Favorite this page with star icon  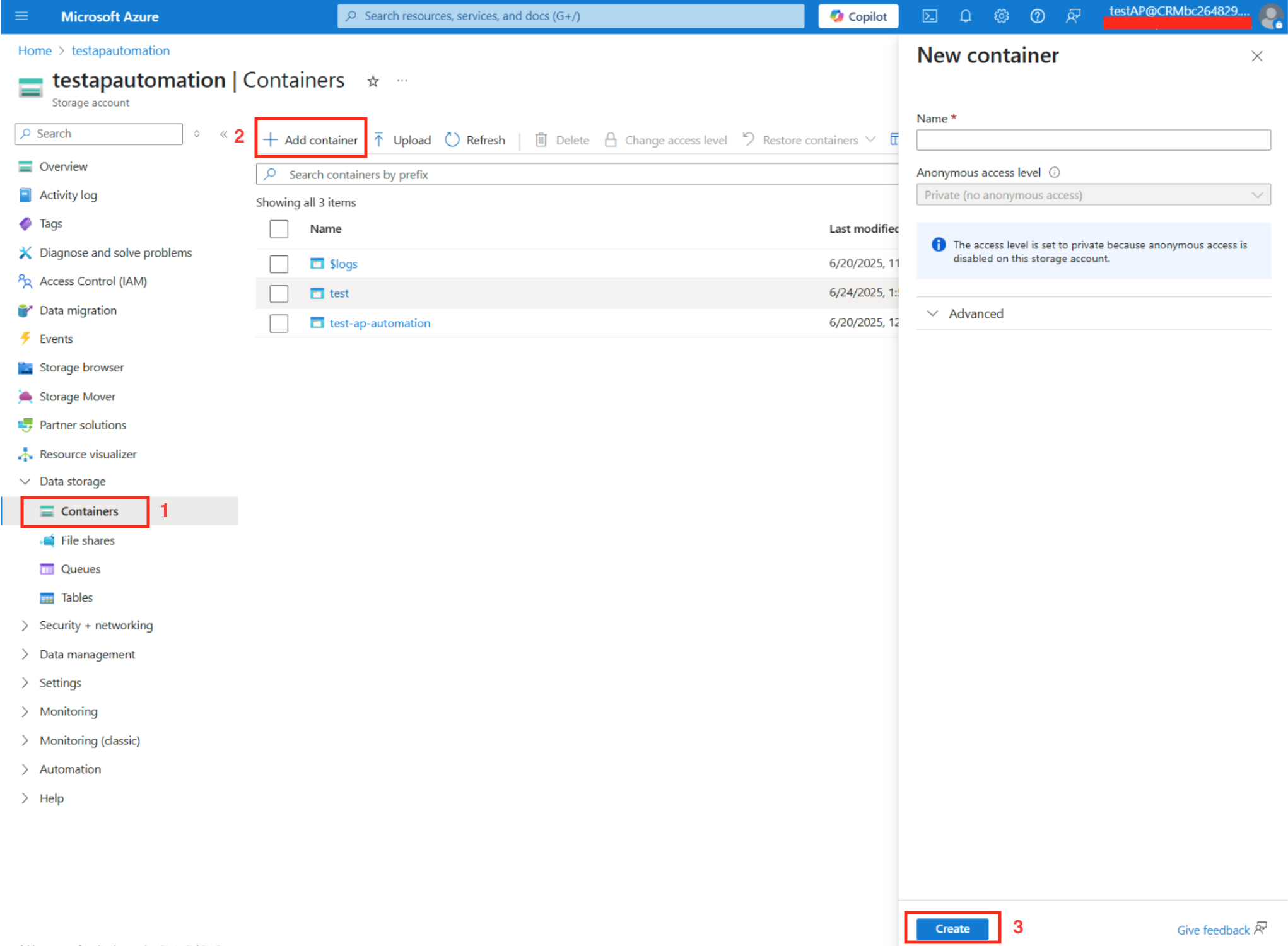pyautogui.click(x=373, y=81)
